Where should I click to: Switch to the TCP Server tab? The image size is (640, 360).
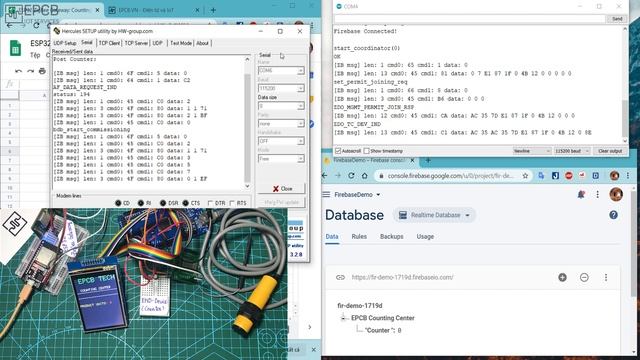point(136,43)
